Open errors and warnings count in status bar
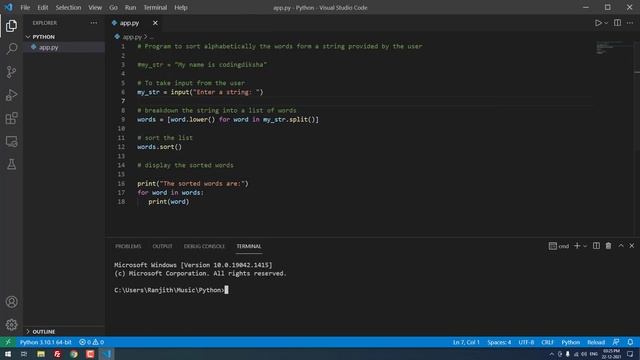The height and width of the screenshot is (360, 640). [x=91, y=342]
